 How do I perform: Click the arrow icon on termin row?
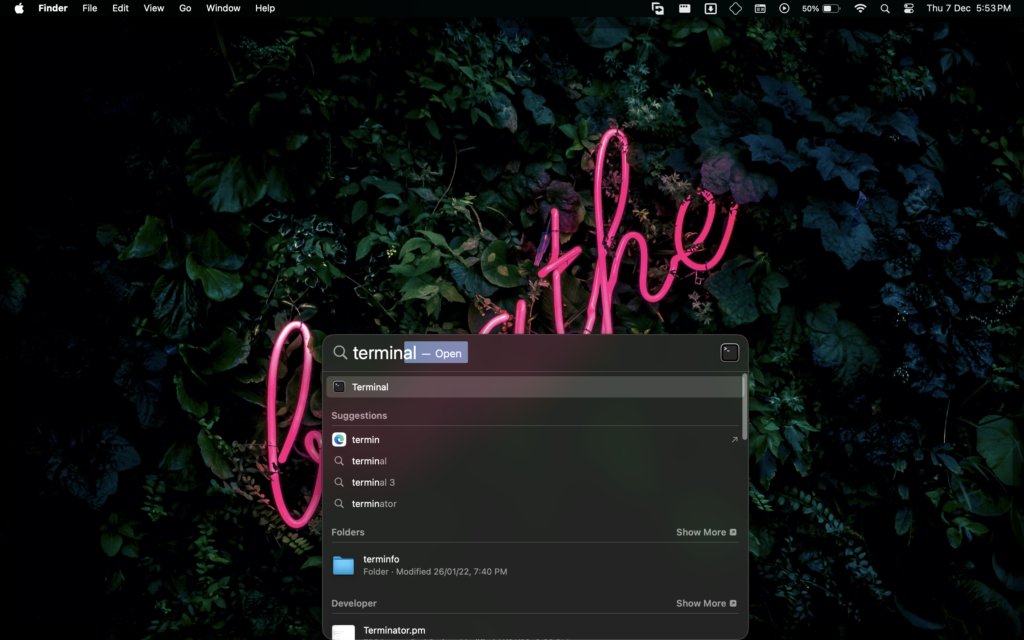734,440
